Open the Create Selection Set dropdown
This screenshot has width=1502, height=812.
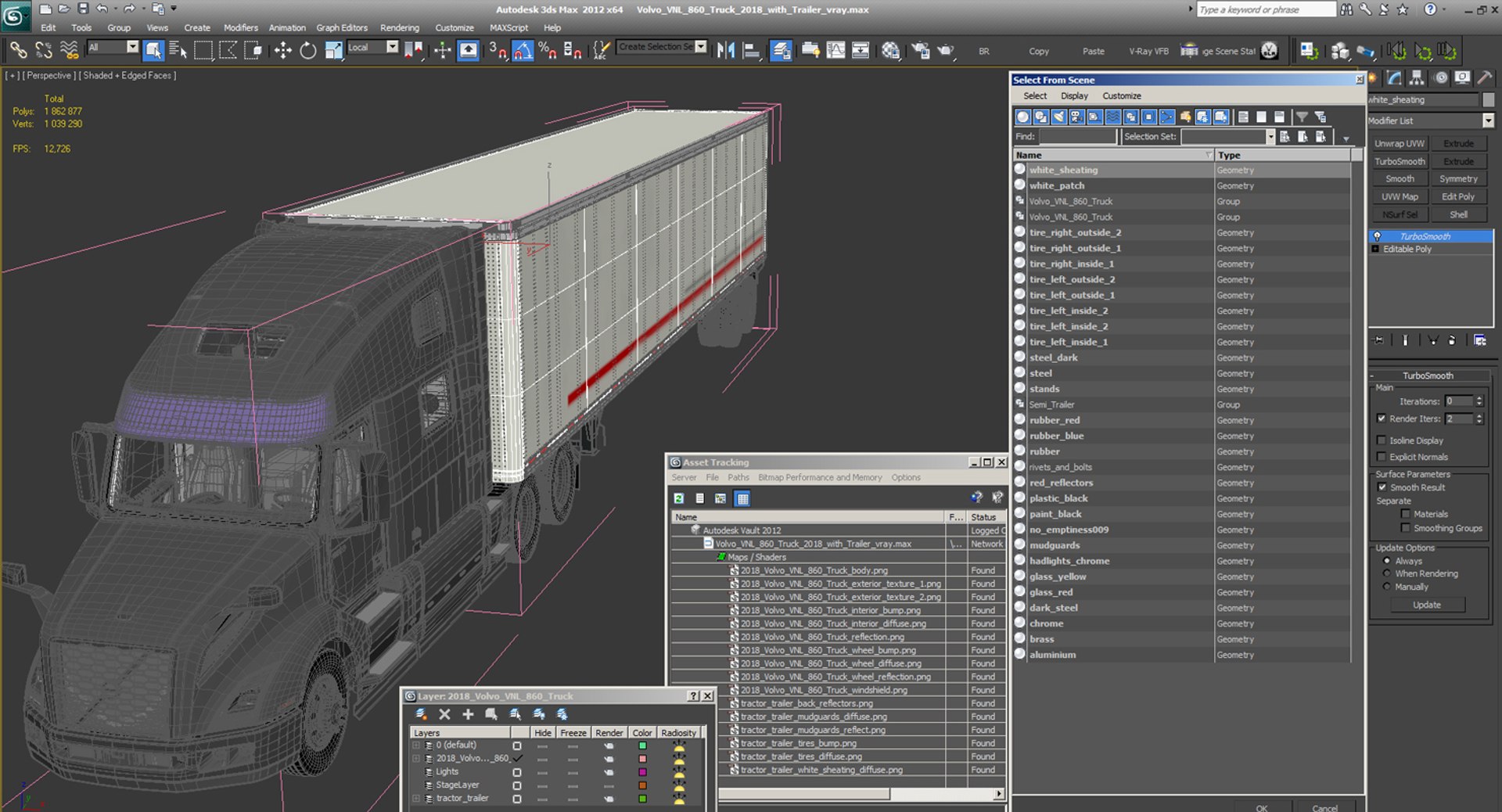point(700,47)
